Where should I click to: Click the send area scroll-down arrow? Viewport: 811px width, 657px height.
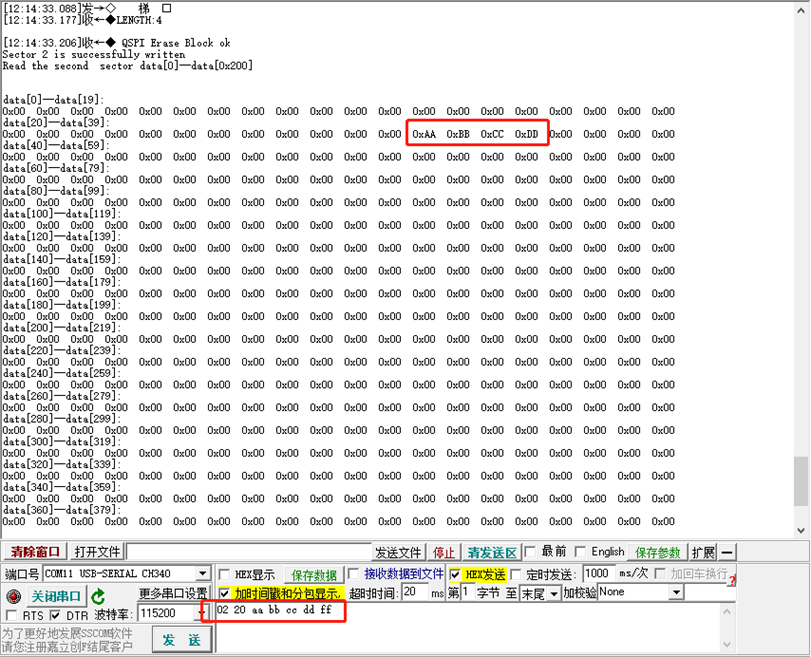click(x=727, y=645)
